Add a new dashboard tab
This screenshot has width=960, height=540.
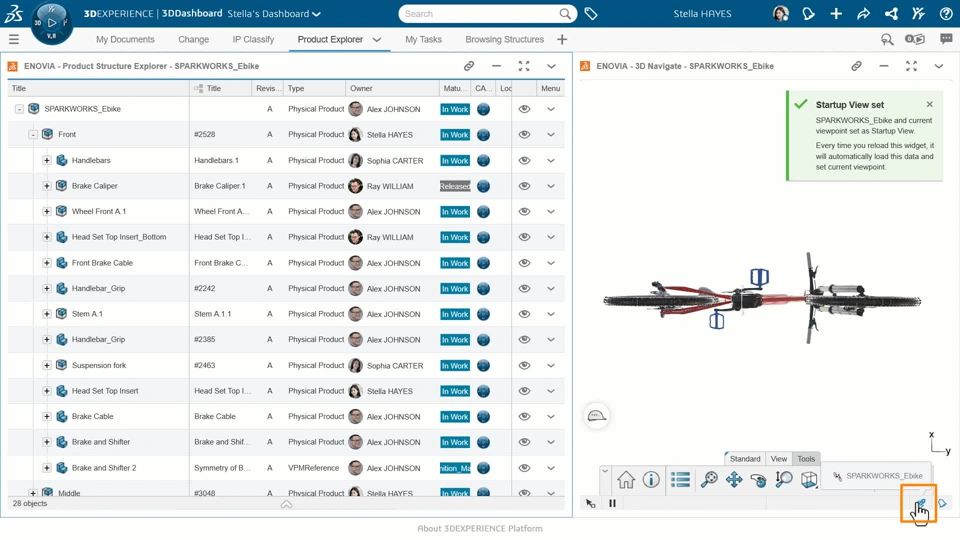[x=562, y=39]
